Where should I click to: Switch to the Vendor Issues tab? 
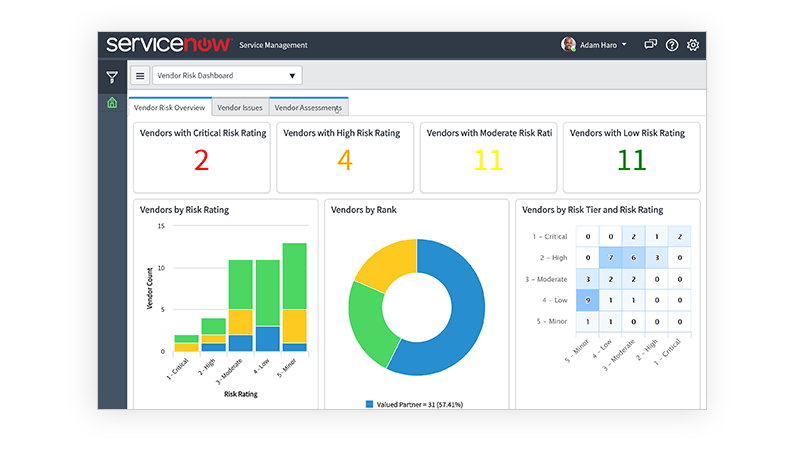240,107
